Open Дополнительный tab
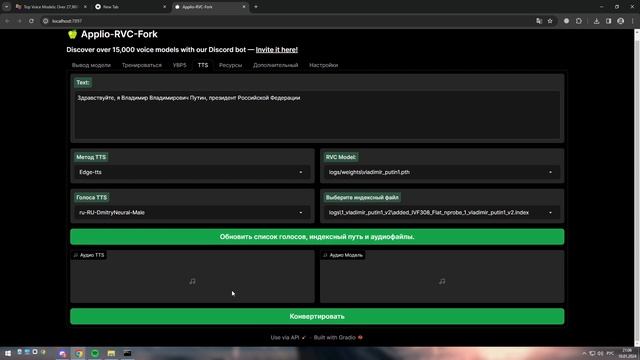Image resolution: width=640 pixels, height=360 pixels. pyautogui.click(x=276, y=65)
